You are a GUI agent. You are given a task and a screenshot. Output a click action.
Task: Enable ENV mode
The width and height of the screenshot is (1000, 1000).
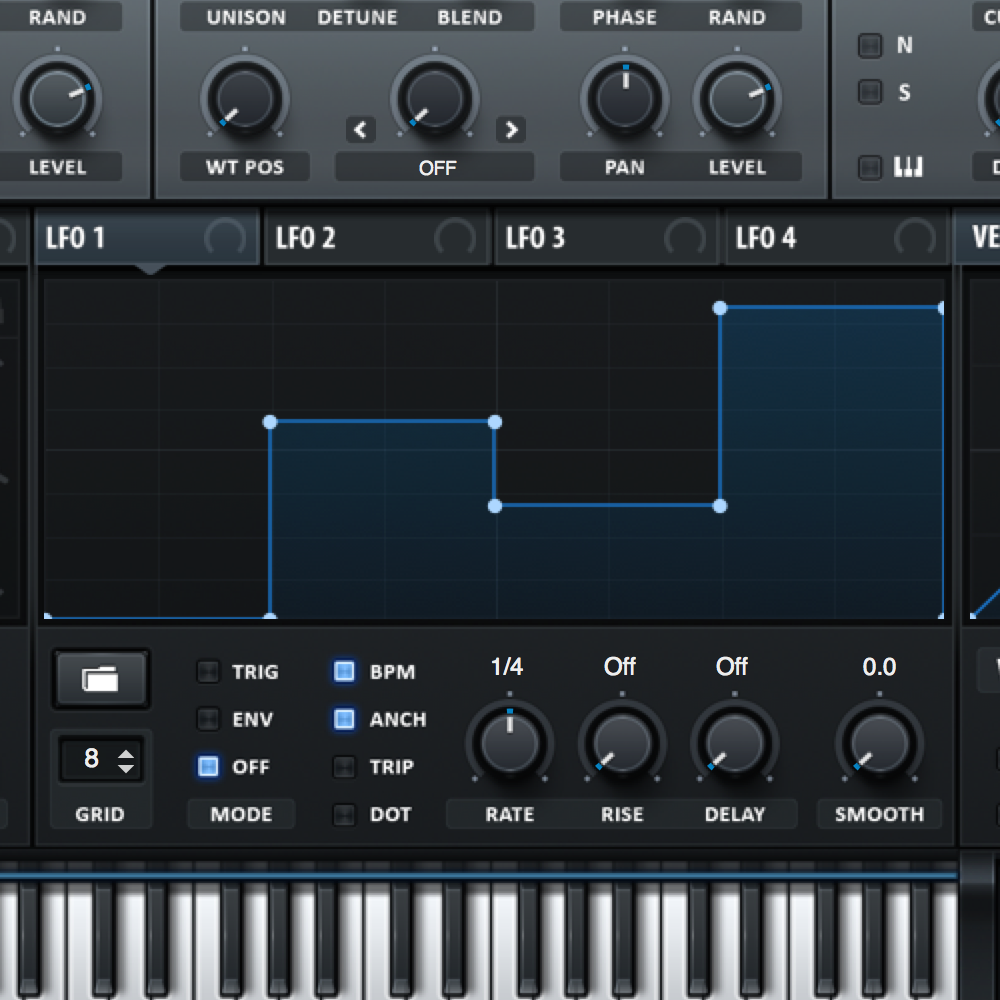(208, 719)
